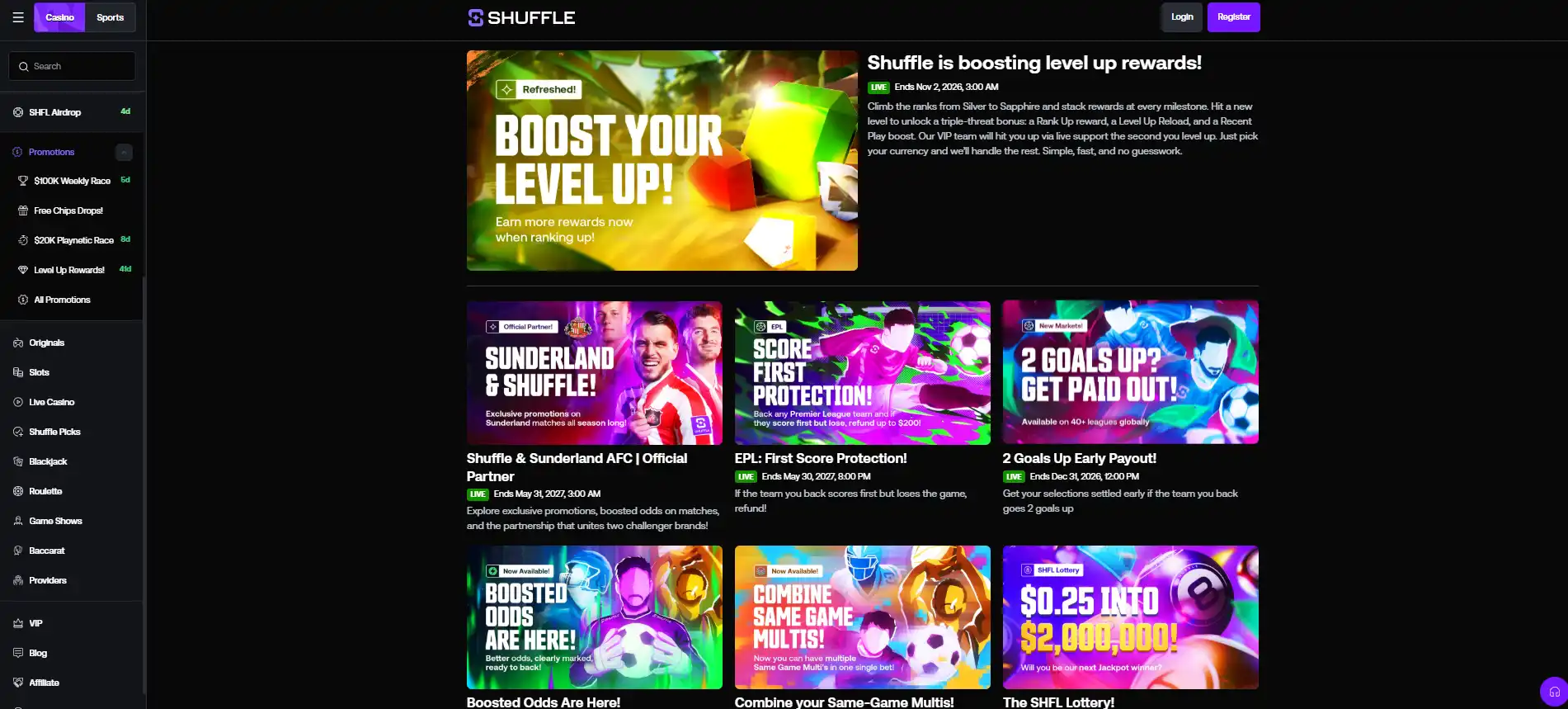Click the diamond icon for Level Up Rewards
The width and height of the screenshot is (1568, 709).
pyautogui.click(x=23, y=270)
